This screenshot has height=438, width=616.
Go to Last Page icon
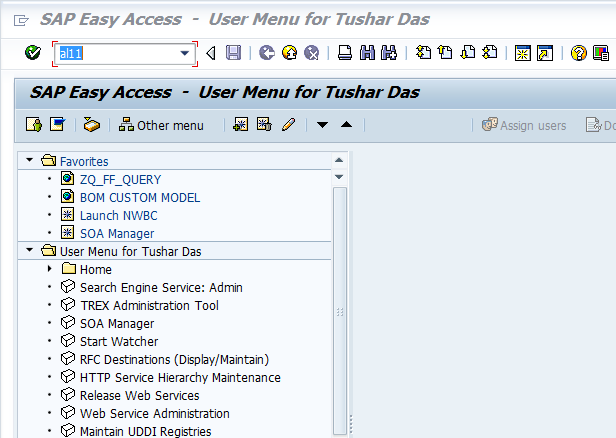click(490, 53)
